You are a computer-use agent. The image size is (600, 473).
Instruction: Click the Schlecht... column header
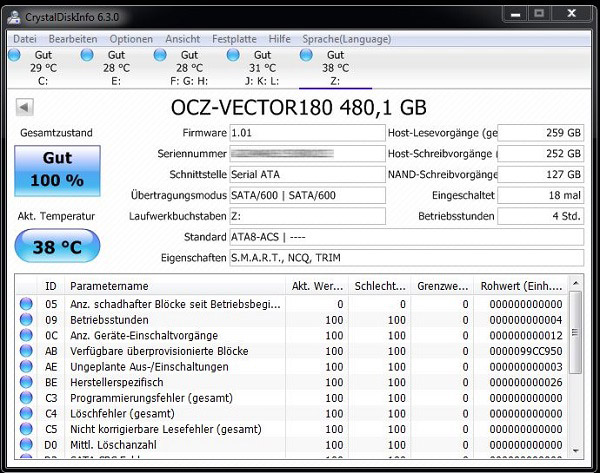(x=380, y=286)
